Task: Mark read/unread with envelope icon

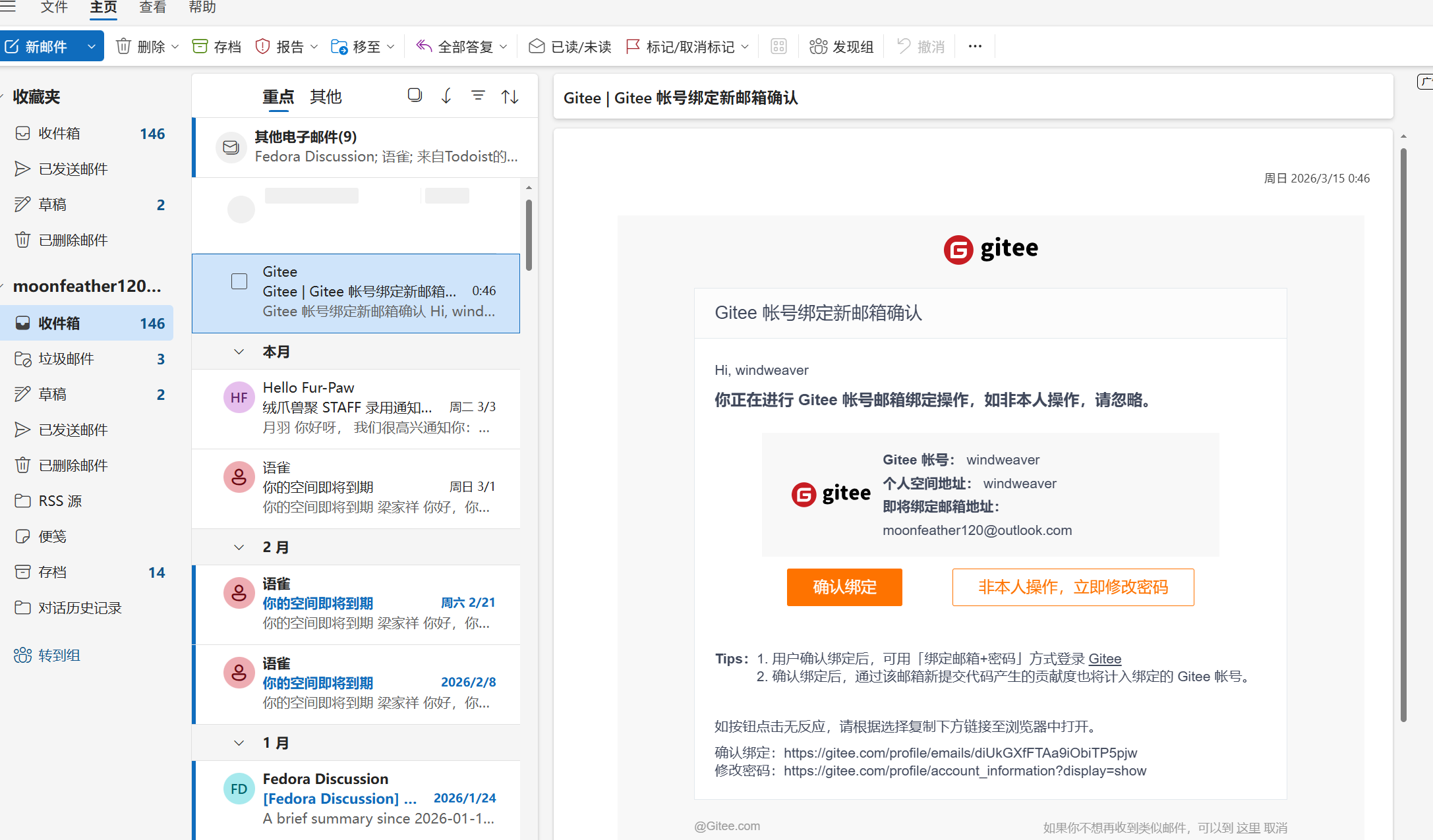Action: click(537, 46)
